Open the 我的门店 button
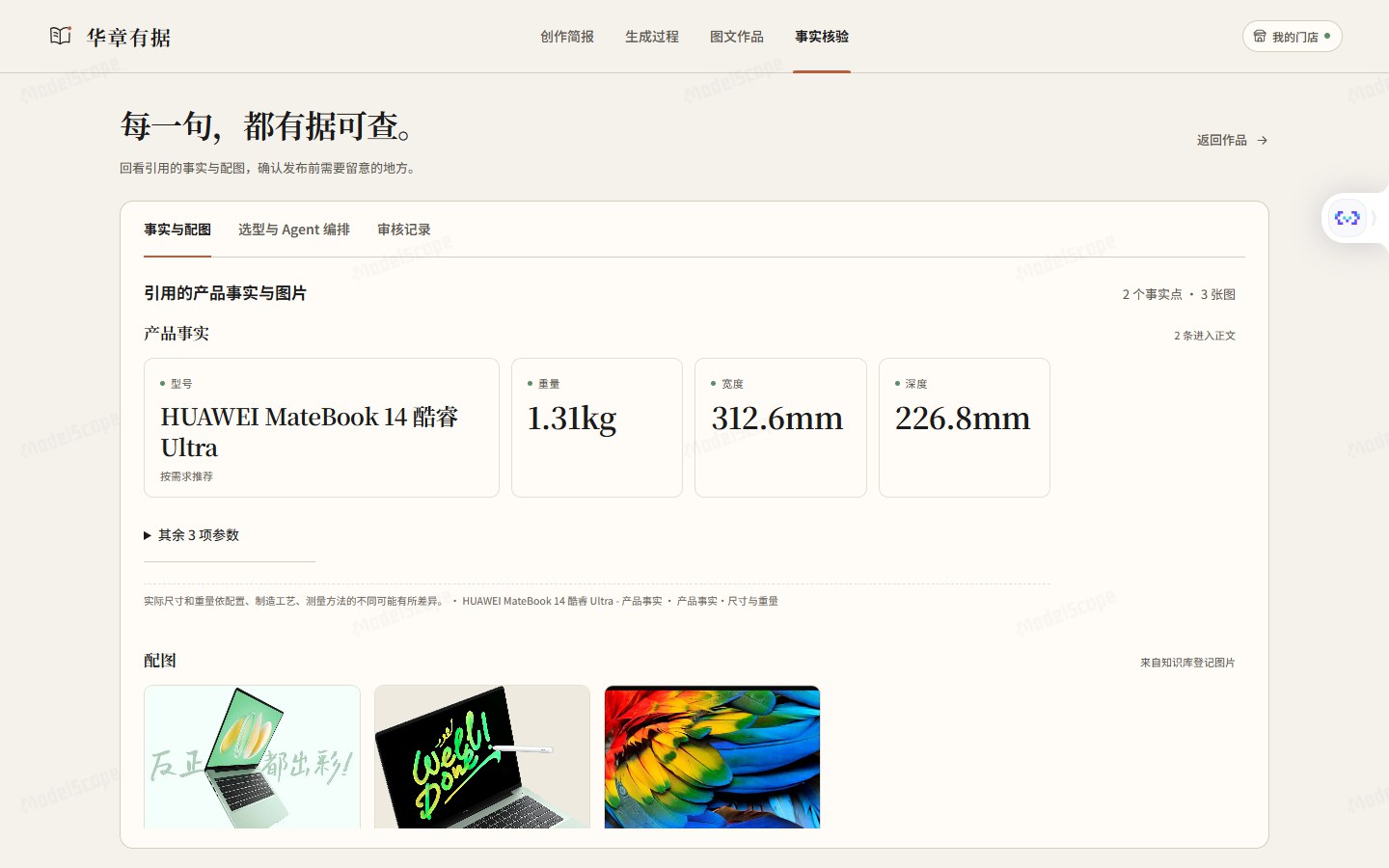Viewport: 1389px width, 868px height. coord(1293,37)
